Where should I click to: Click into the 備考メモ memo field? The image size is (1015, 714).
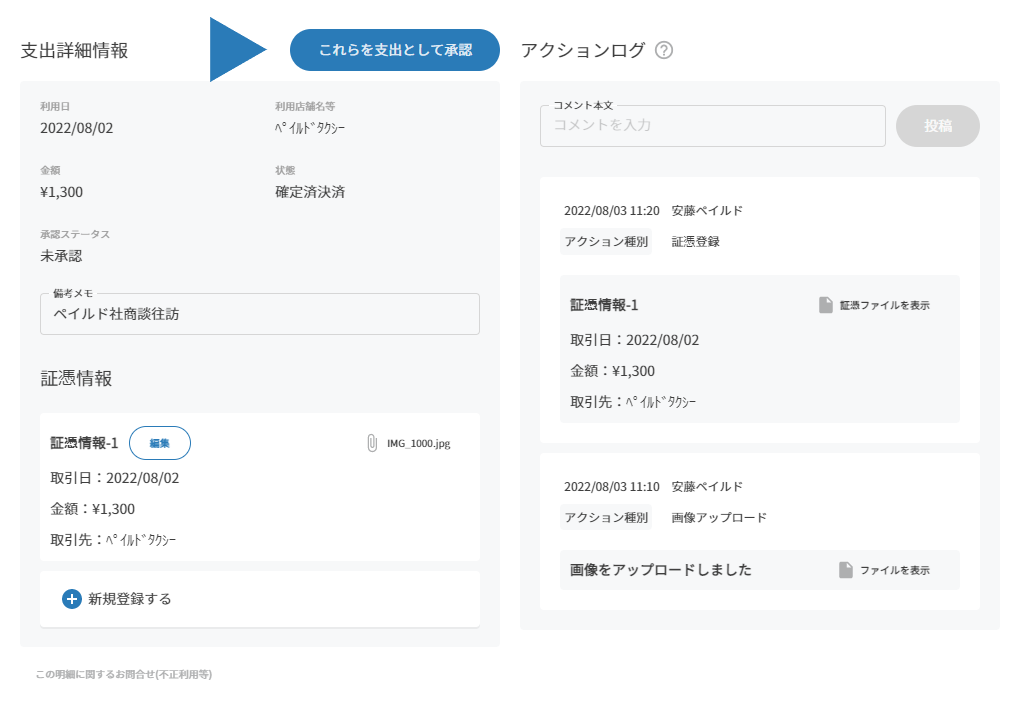[260, 314]
